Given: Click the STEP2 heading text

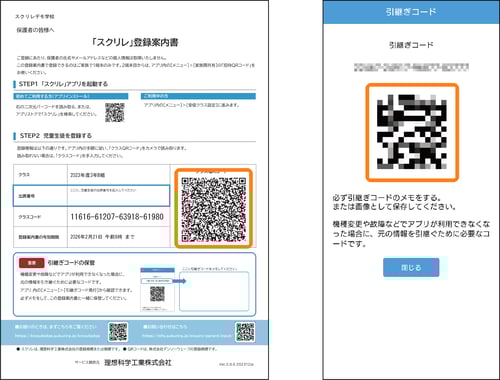Looking at the screenshot, I should tap(56, 136).
